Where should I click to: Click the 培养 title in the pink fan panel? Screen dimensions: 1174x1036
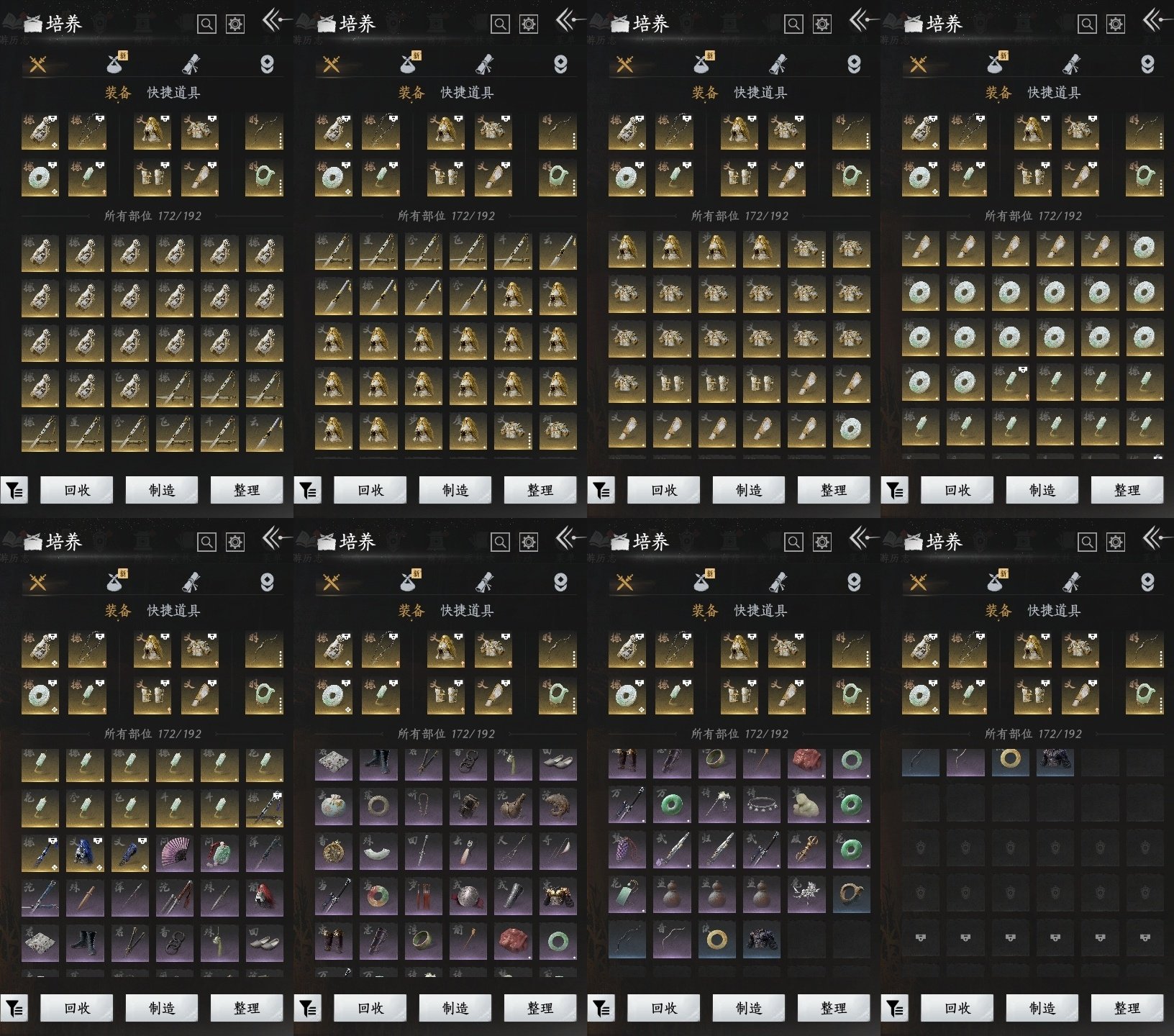[x=64, y=542]
